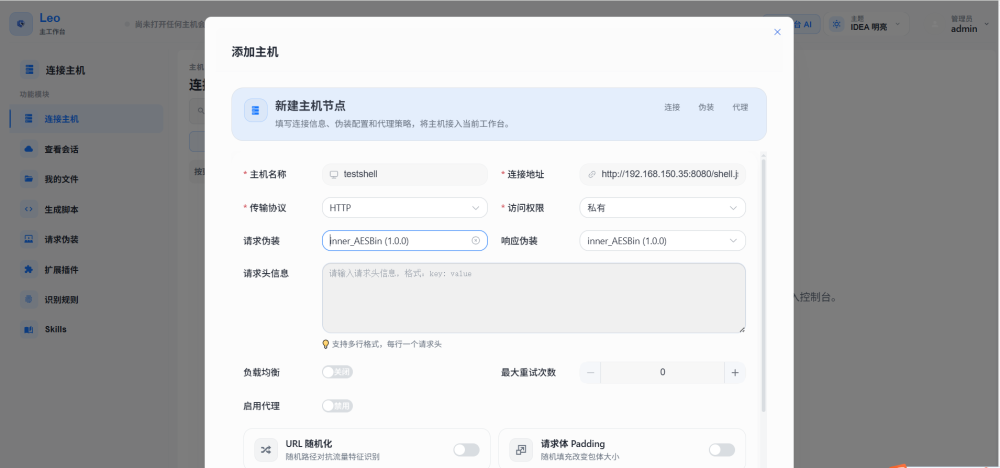This screenshot has width=1000, height=468.
Task: Click the lightbulb hint icon
Action: [x=325, y=344]
